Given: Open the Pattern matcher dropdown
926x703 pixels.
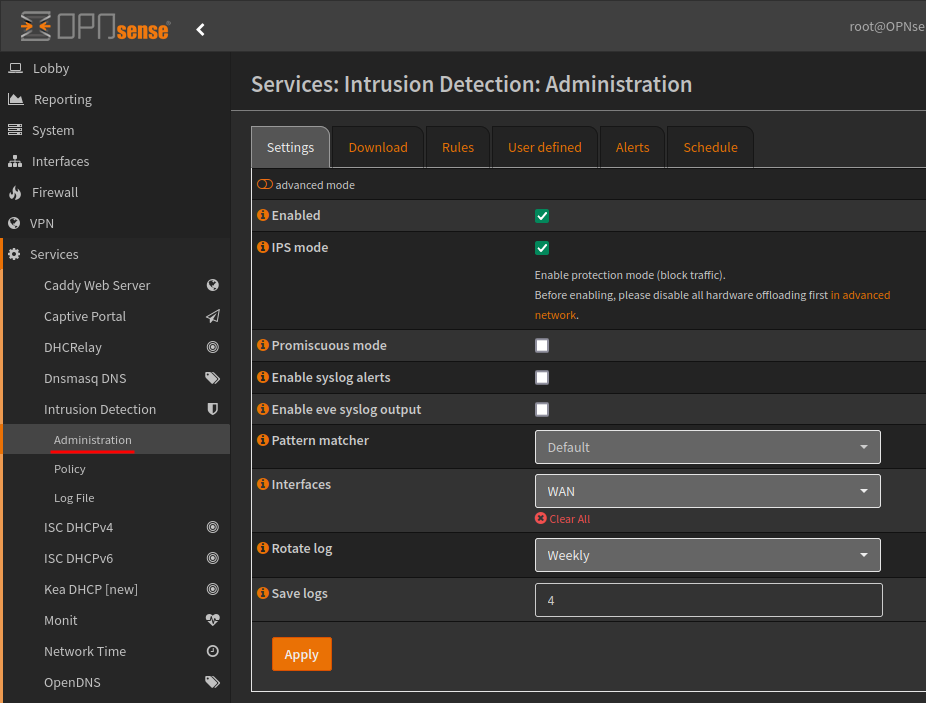Looking at the screenshot, I should click(707, 447).
